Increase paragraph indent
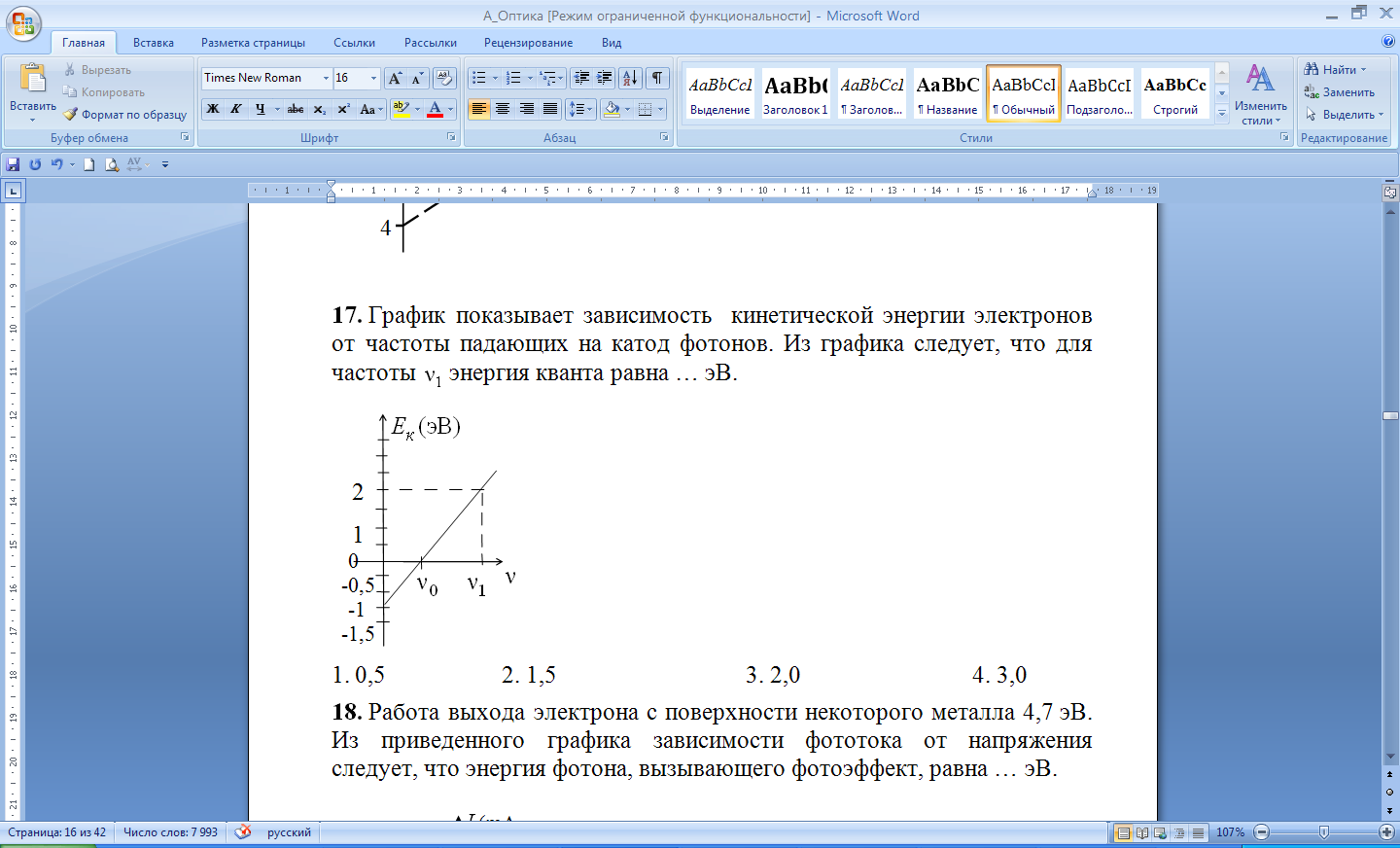This screenshot has height=848, width=1400. click(x=604, y=78)
